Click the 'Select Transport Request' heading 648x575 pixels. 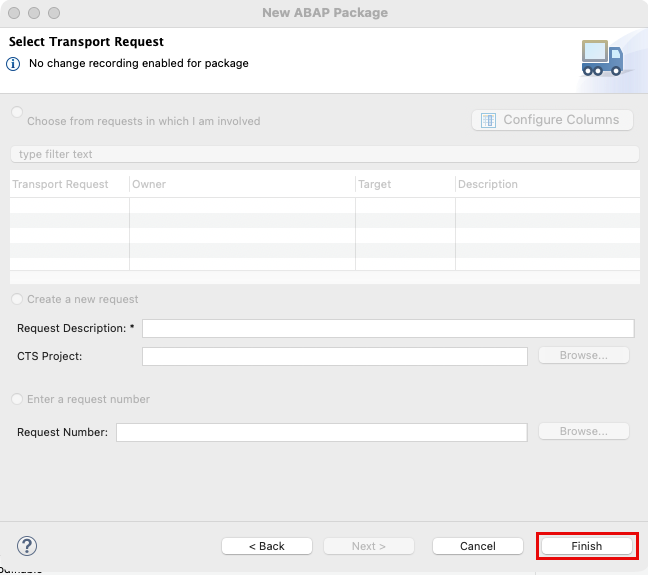86,42
